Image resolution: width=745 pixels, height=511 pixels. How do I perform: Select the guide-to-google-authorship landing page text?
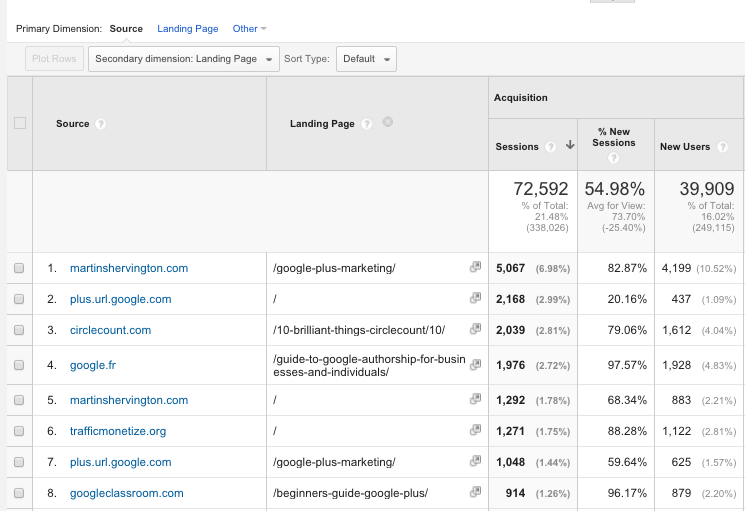[369, 365]
